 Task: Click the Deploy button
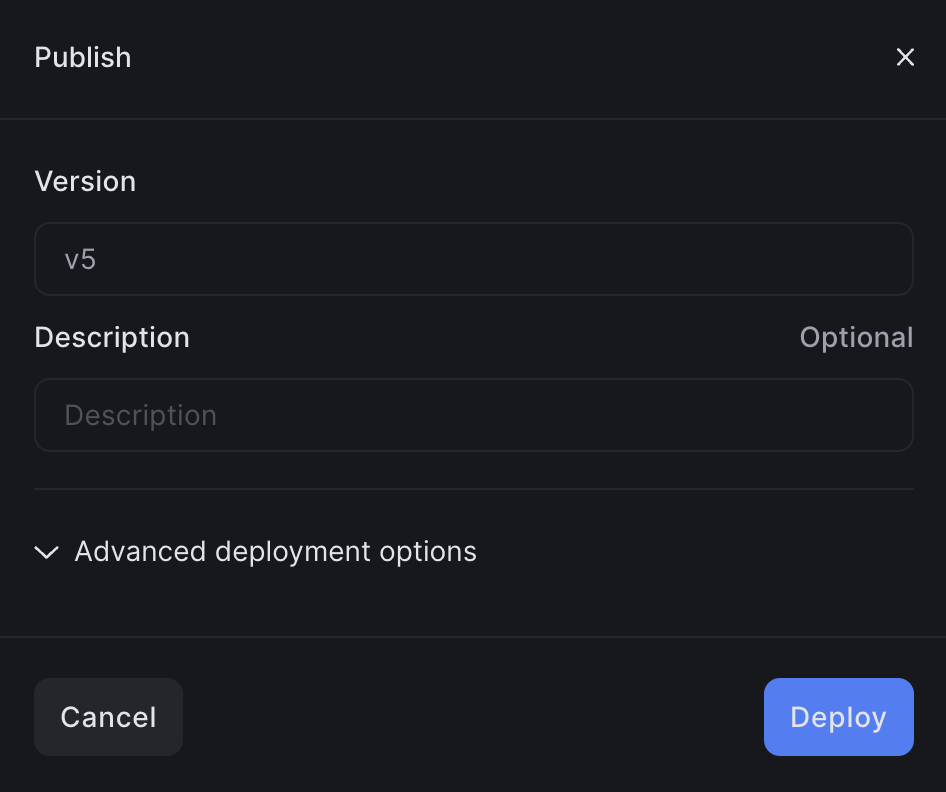[x=838, y=717]
